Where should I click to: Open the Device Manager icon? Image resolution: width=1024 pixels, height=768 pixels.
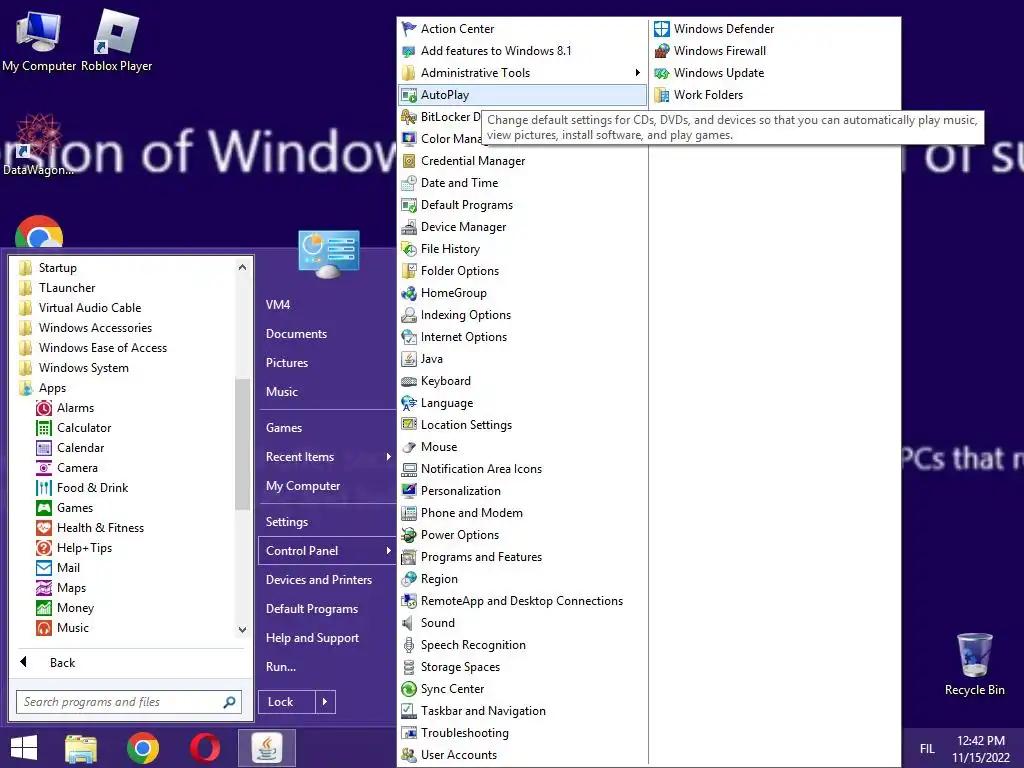click(x=409, y=227)
